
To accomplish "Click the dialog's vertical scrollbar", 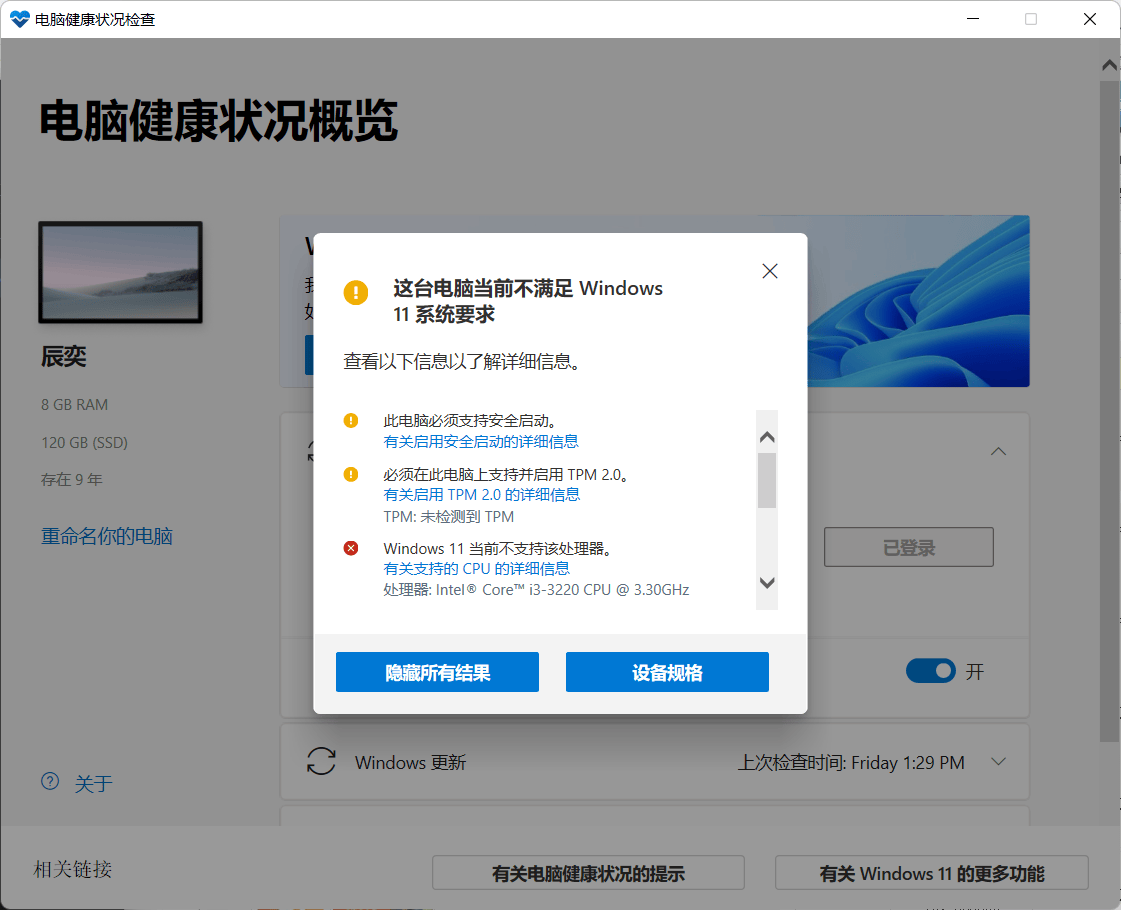I will (766, 480).
